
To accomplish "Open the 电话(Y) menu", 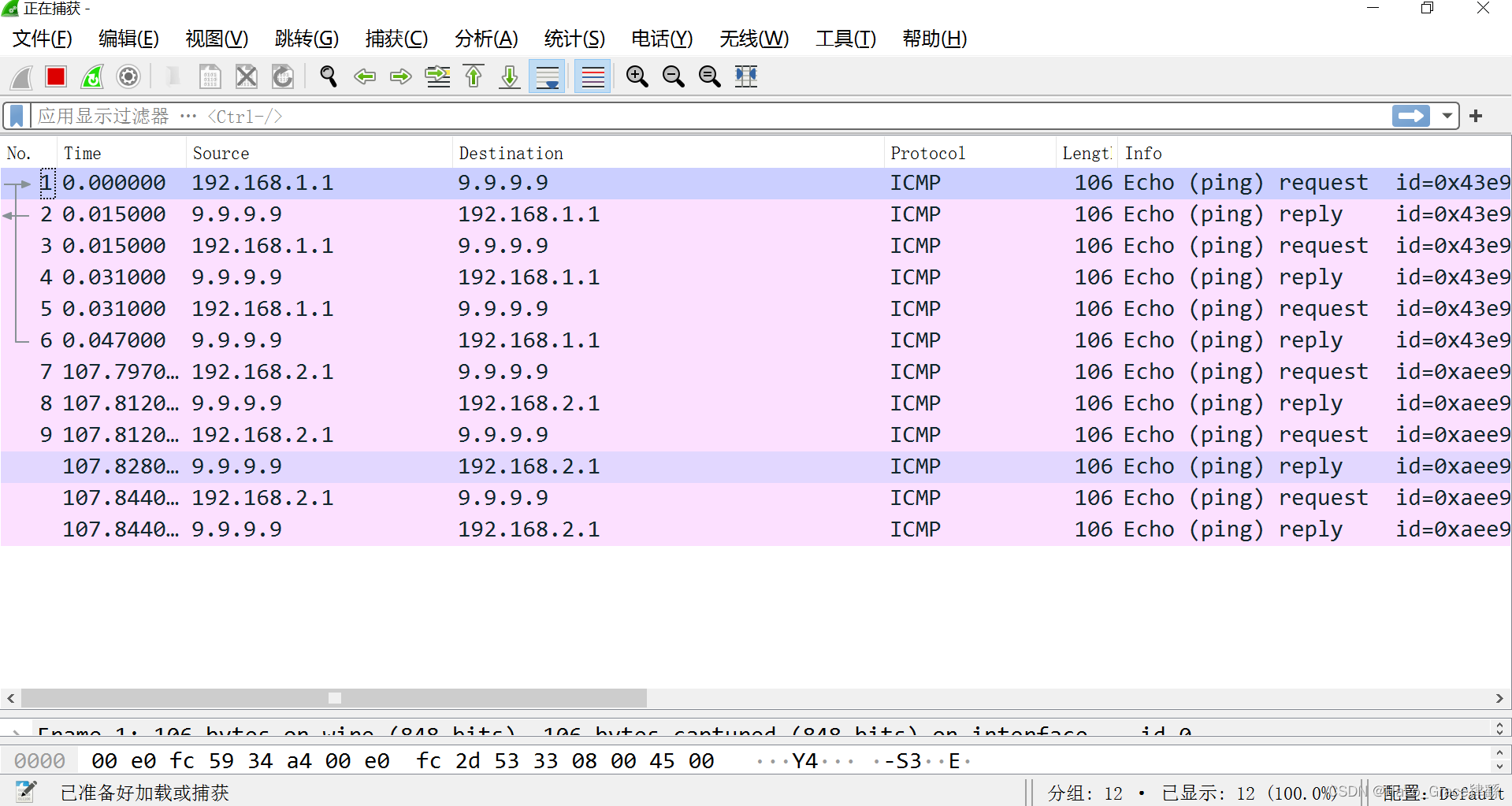I will [662, 39].
